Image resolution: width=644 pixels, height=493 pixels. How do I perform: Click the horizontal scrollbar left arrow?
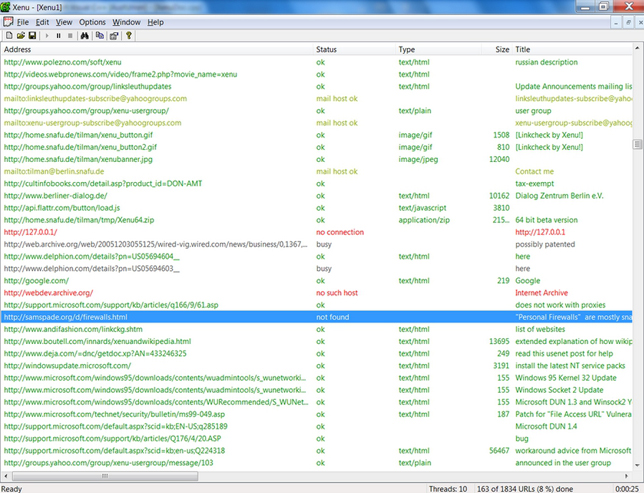pyautogui.click(x=6, y=476)
